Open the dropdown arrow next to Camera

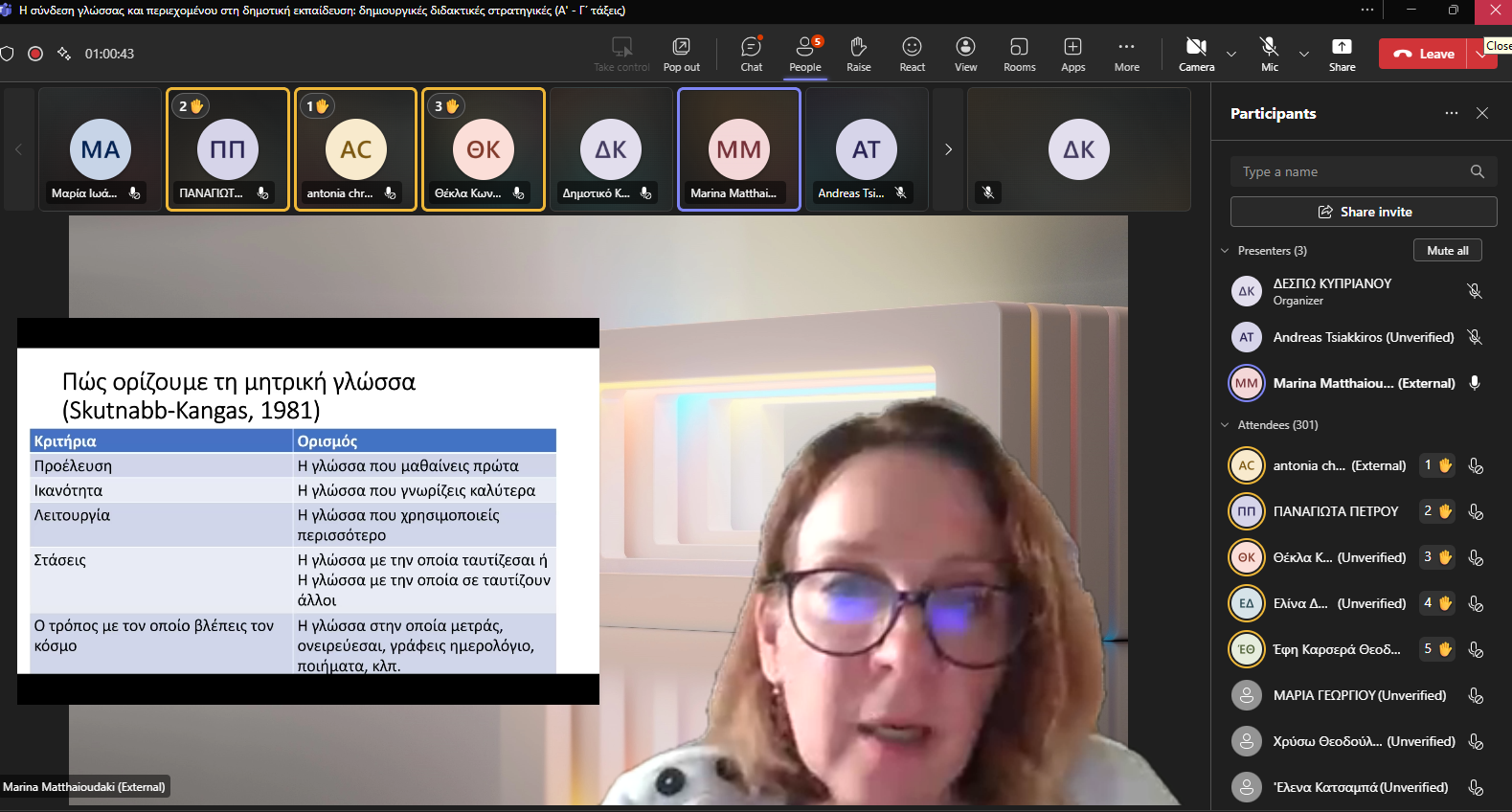[1231, 55]
